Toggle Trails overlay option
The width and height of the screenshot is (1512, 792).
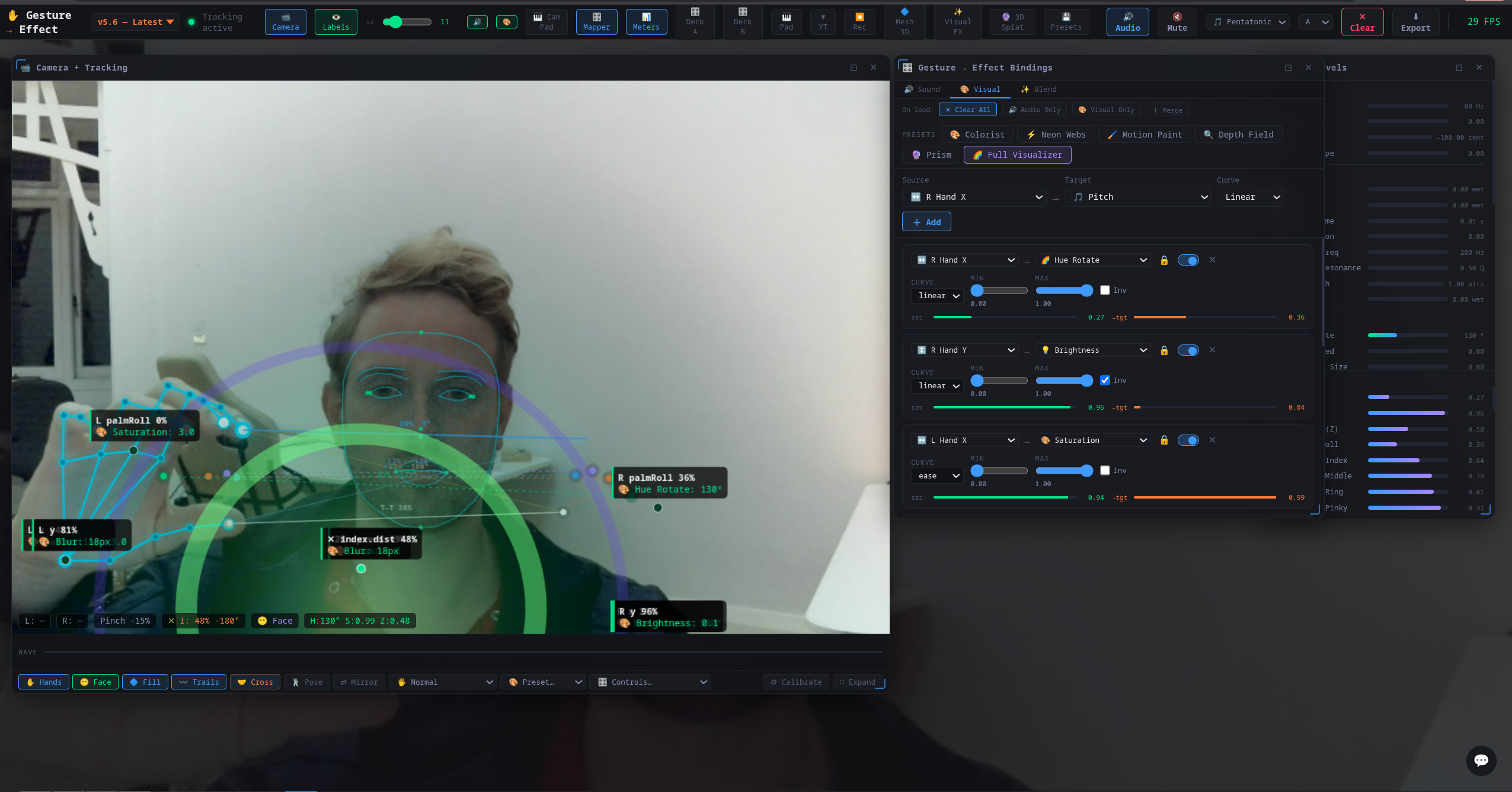point(199,682)
